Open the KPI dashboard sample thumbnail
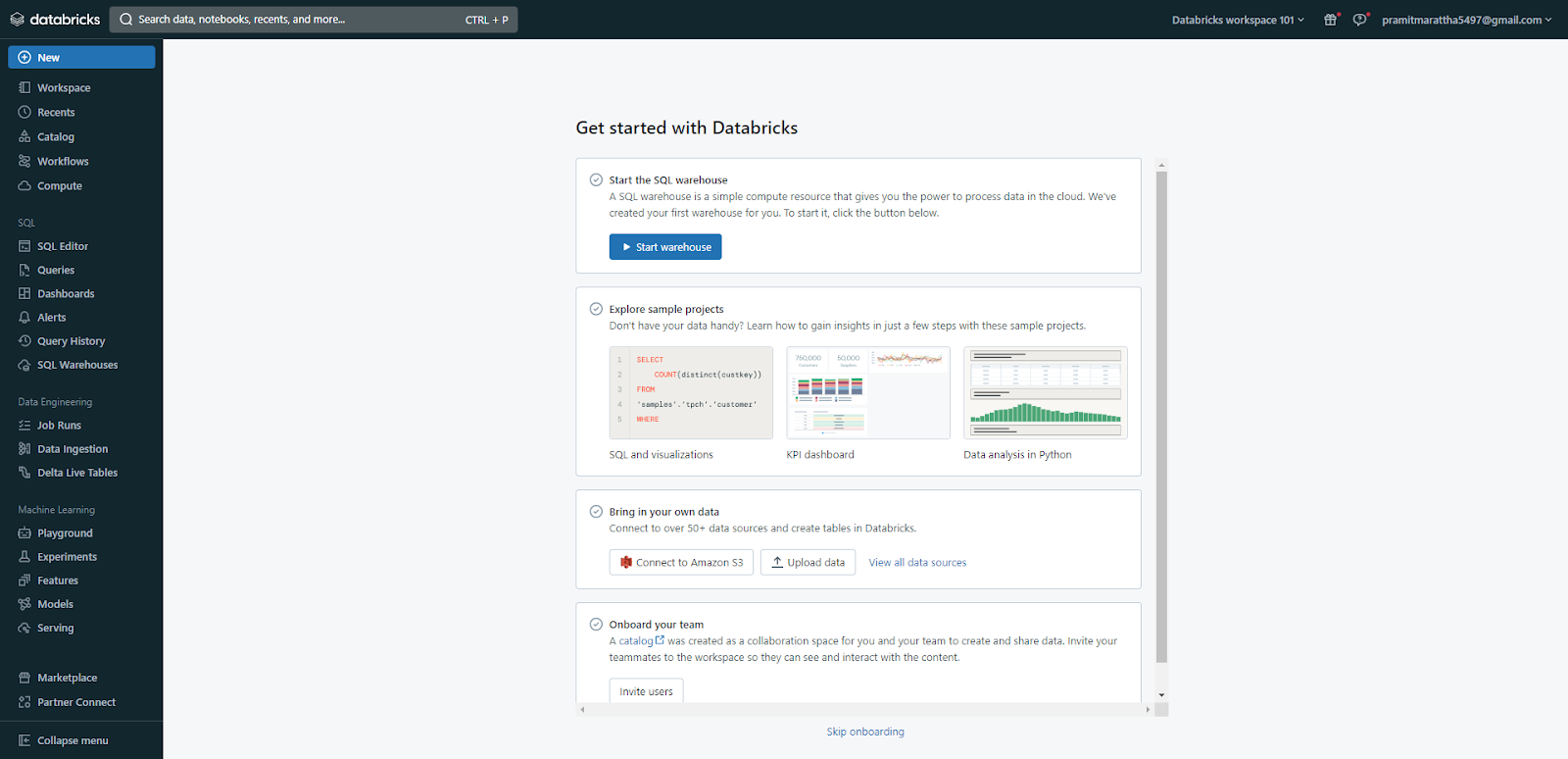The width and height of the screenshot is (1568, 759). point(868,392)
